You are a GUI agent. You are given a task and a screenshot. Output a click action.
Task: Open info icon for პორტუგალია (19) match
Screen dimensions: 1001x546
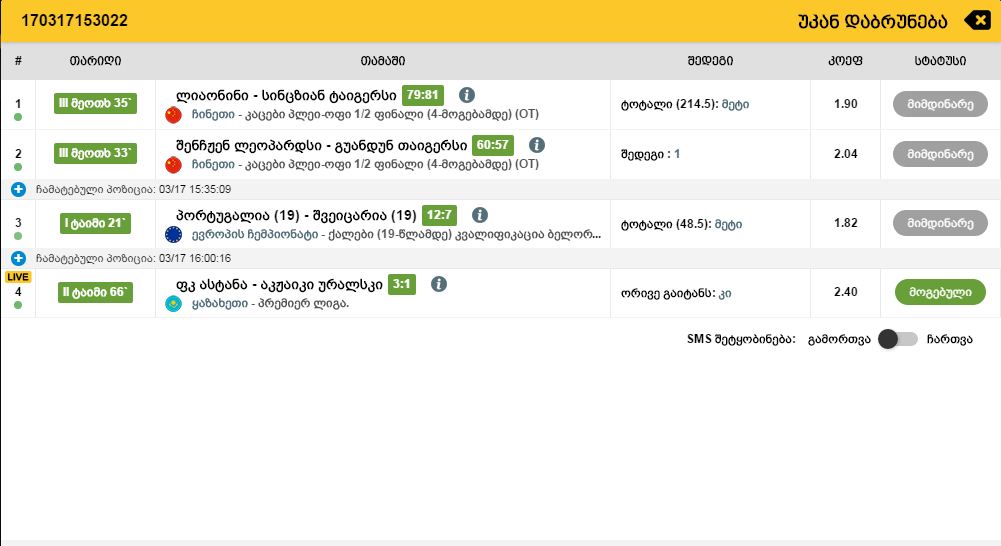tap(480, 215)
